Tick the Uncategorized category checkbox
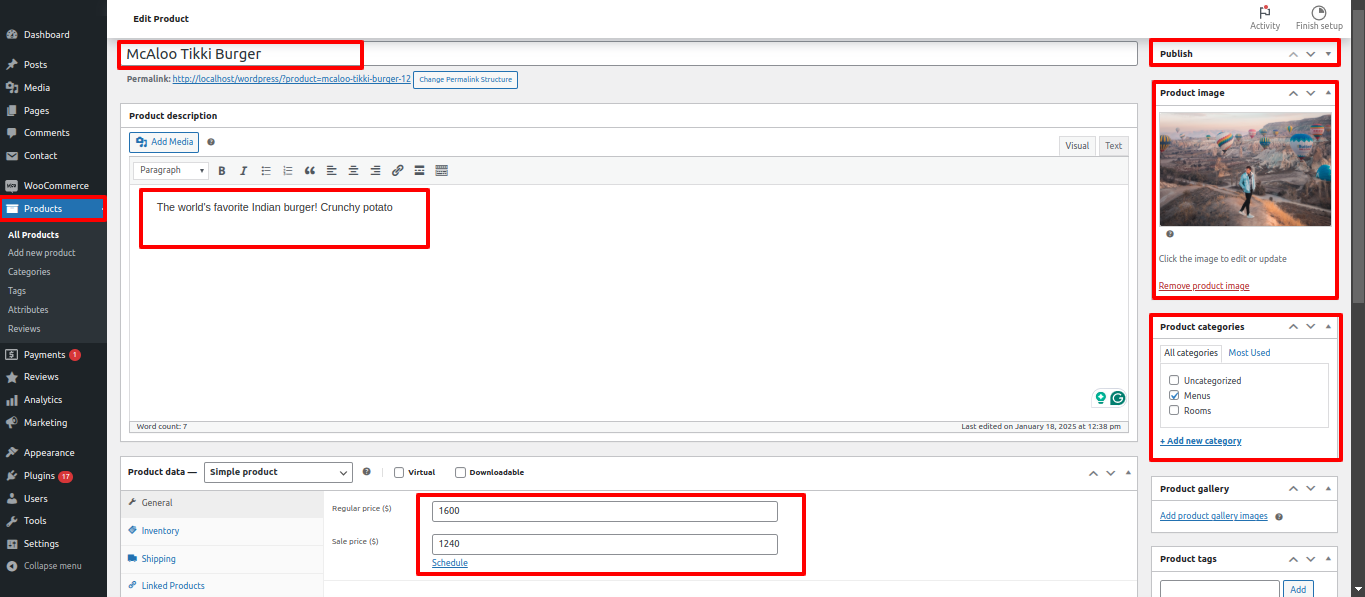 click(x=1174, y=381)
